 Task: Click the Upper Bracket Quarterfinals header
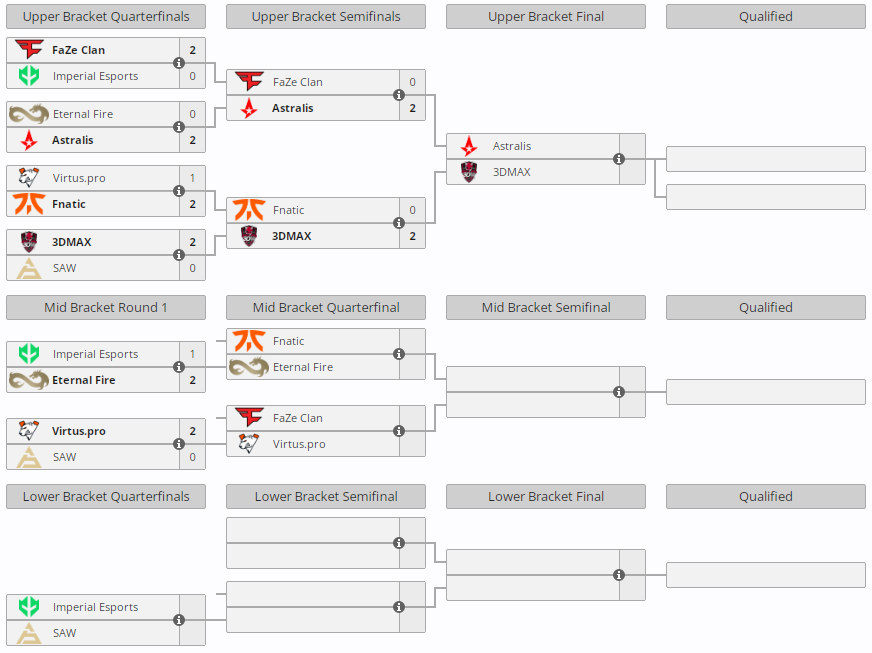point(106,16)
